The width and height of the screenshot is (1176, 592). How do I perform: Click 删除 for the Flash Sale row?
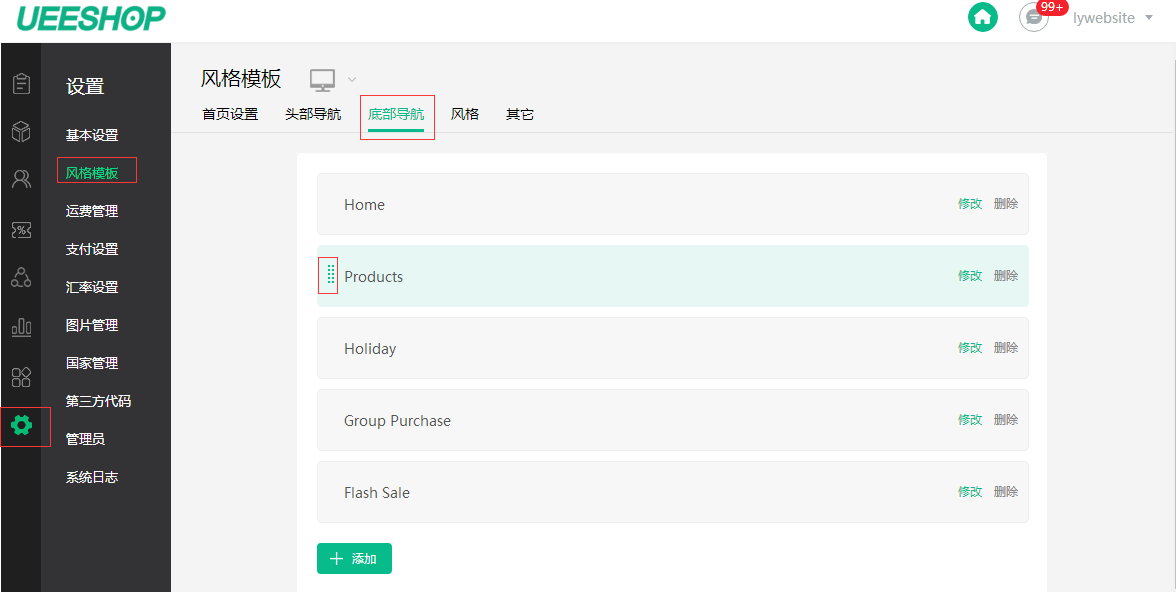(x=1006, y=491)
